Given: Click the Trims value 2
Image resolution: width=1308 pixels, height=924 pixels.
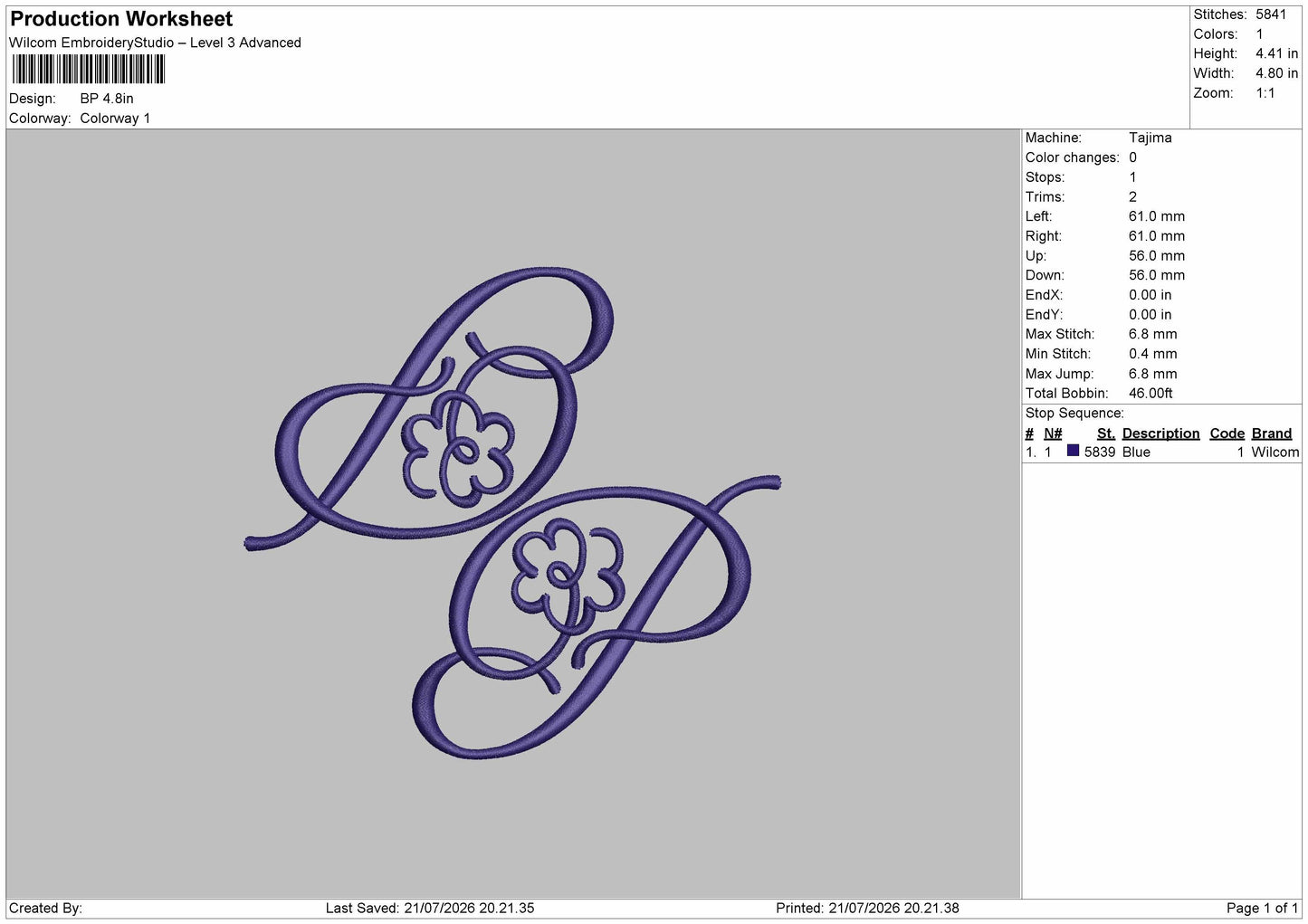Looking at the screenshot, I should [1132, 196].
